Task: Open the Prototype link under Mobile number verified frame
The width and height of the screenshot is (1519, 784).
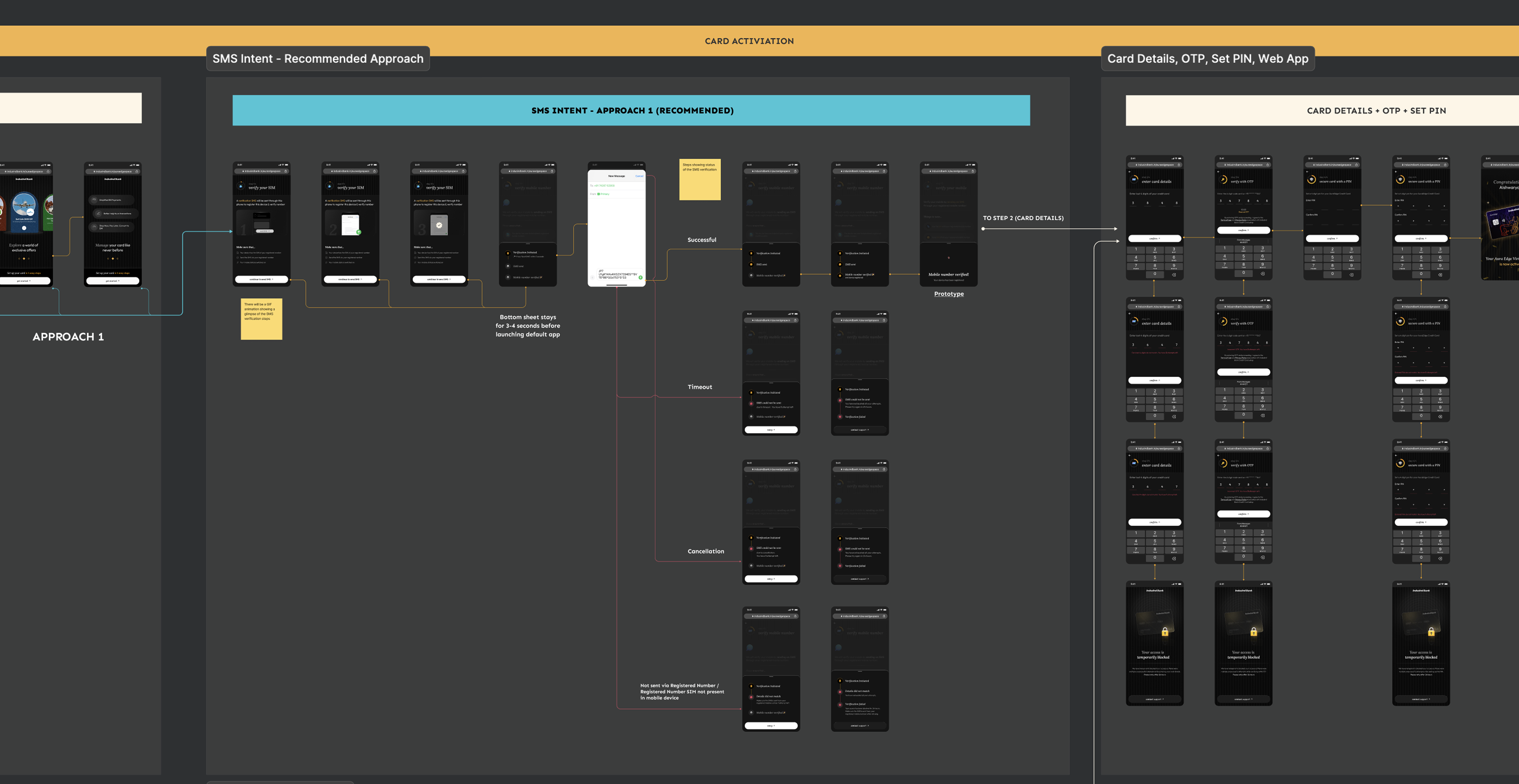Action: coord(949,294)
